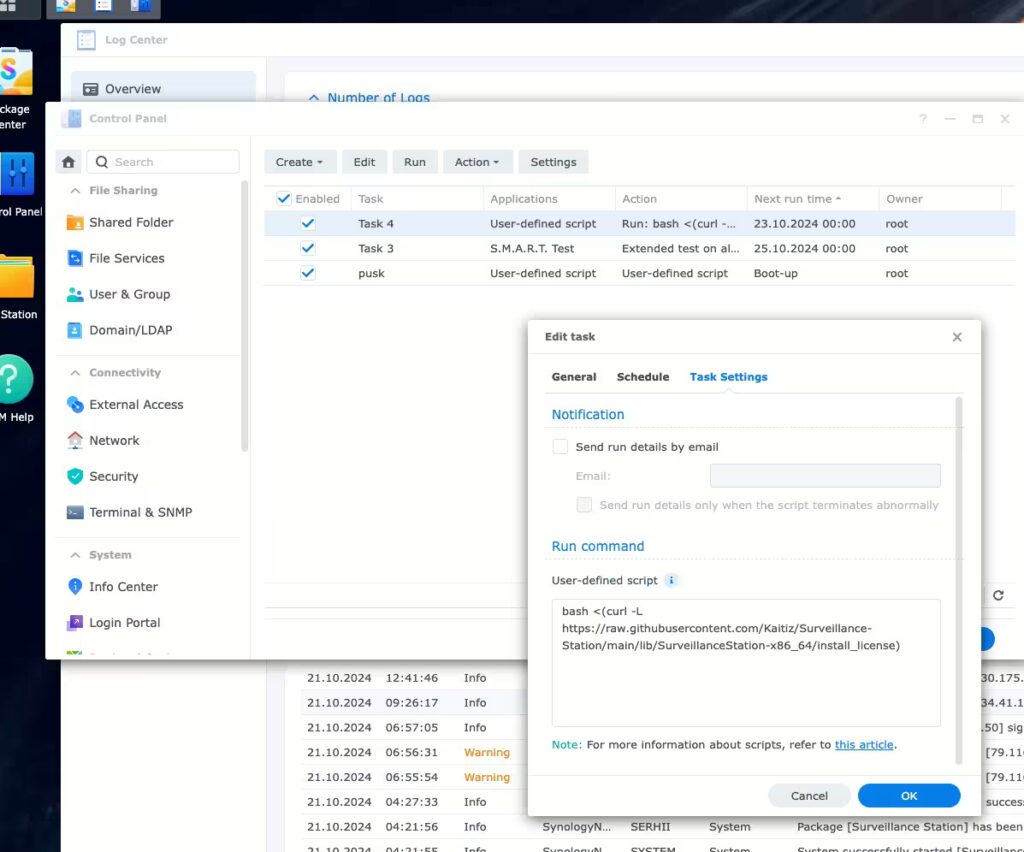
Task: Click the Run button
Action: coord(415,162)
